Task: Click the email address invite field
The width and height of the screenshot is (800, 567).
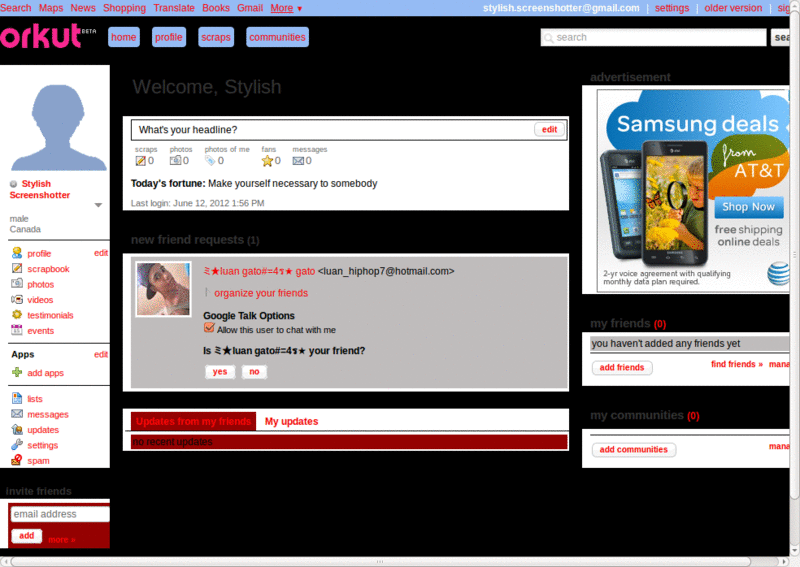Action: [x=60, y=514]
